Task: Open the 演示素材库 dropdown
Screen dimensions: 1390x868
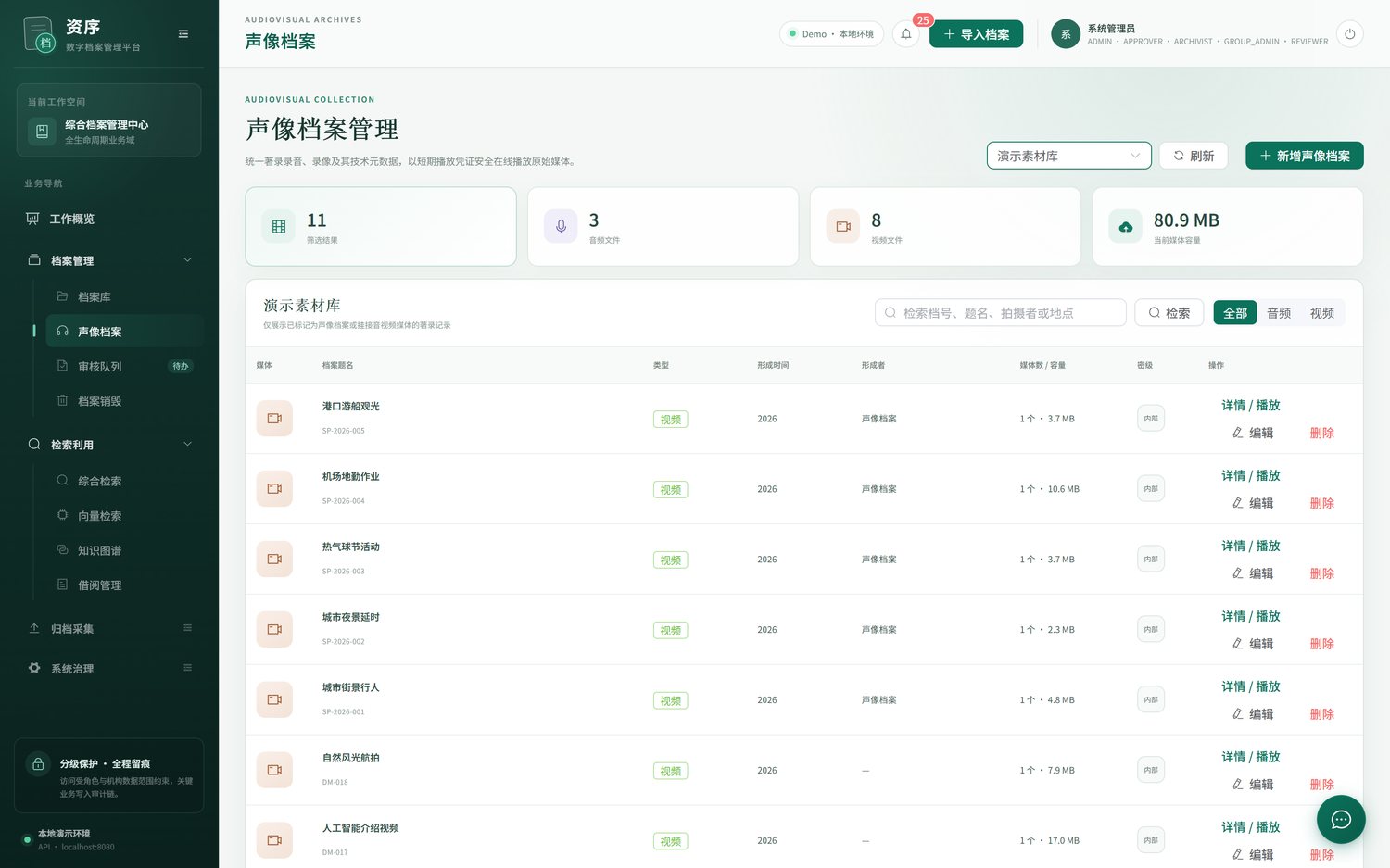Action: [1068, 156]
